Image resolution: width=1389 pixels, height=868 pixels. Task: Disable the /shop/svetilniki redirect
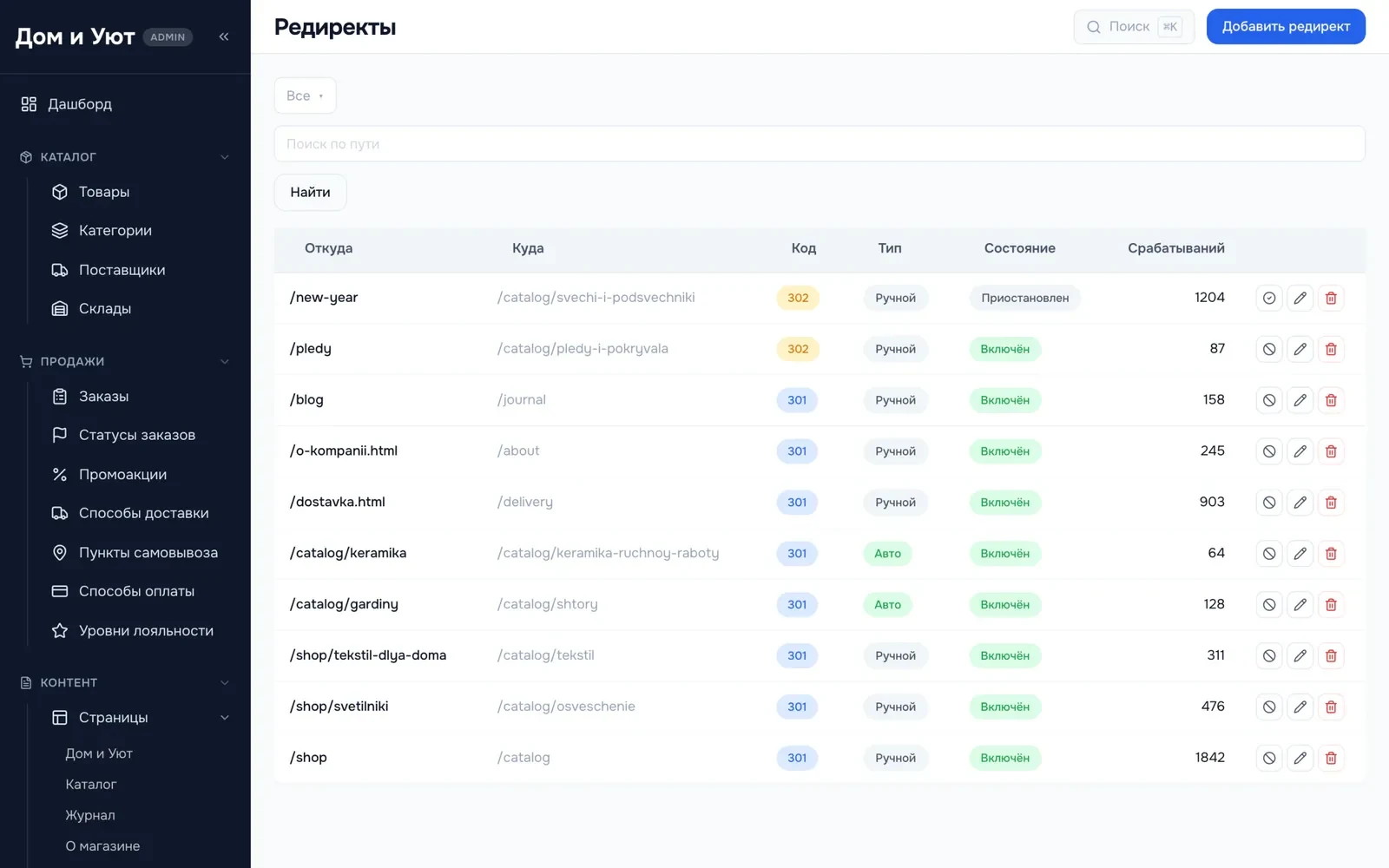click(x=1269, y=707)
